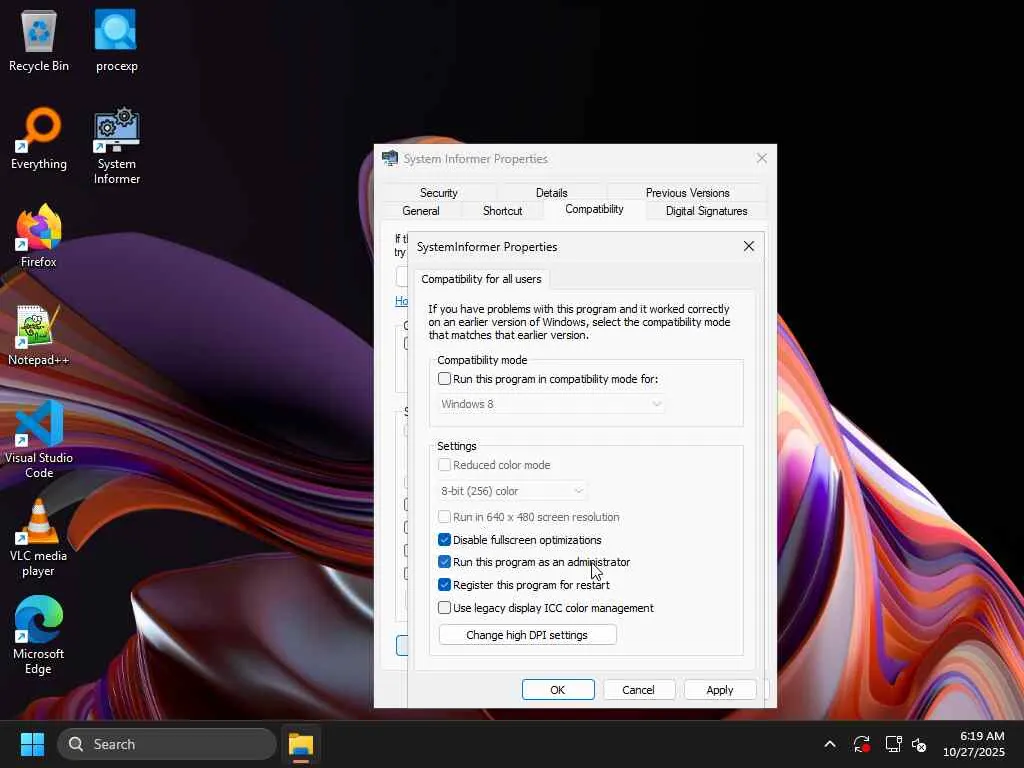Screen dimensions: 1024x768
Task: Switch to the Digital Signatures tab
Action: 706,211
